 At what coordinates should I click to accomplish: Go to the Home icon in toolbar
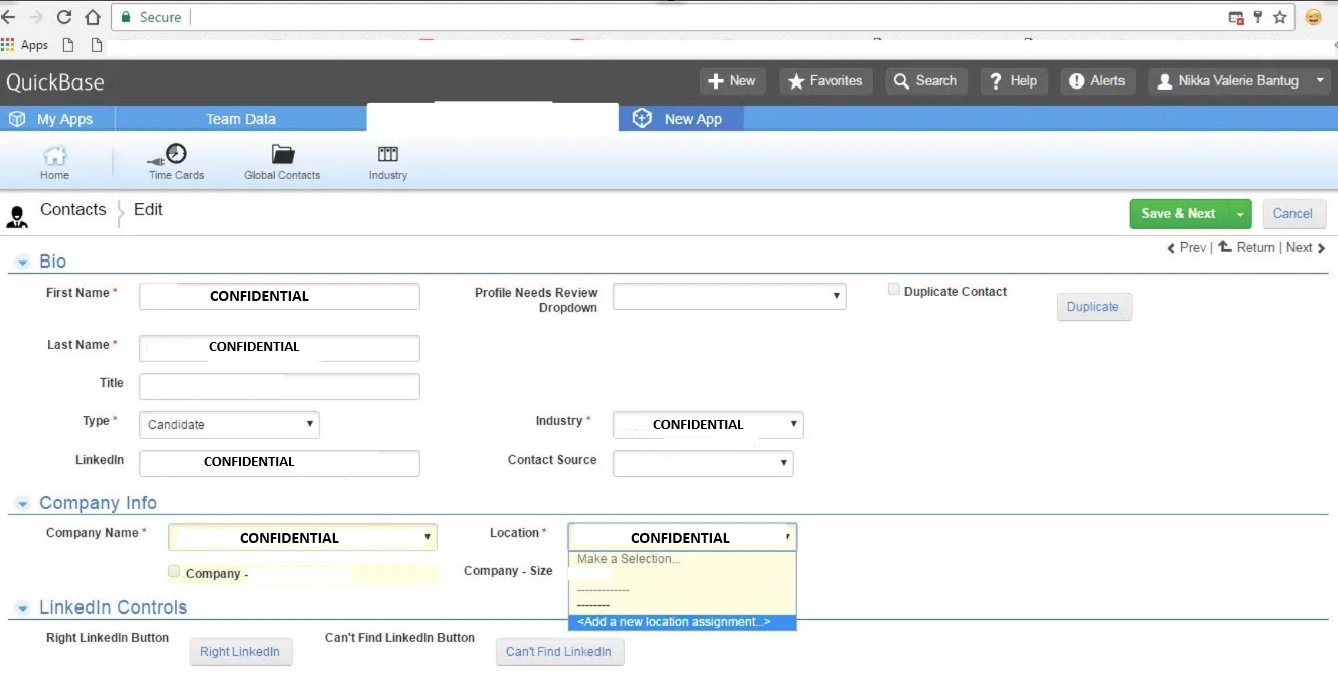coord(54,162)
